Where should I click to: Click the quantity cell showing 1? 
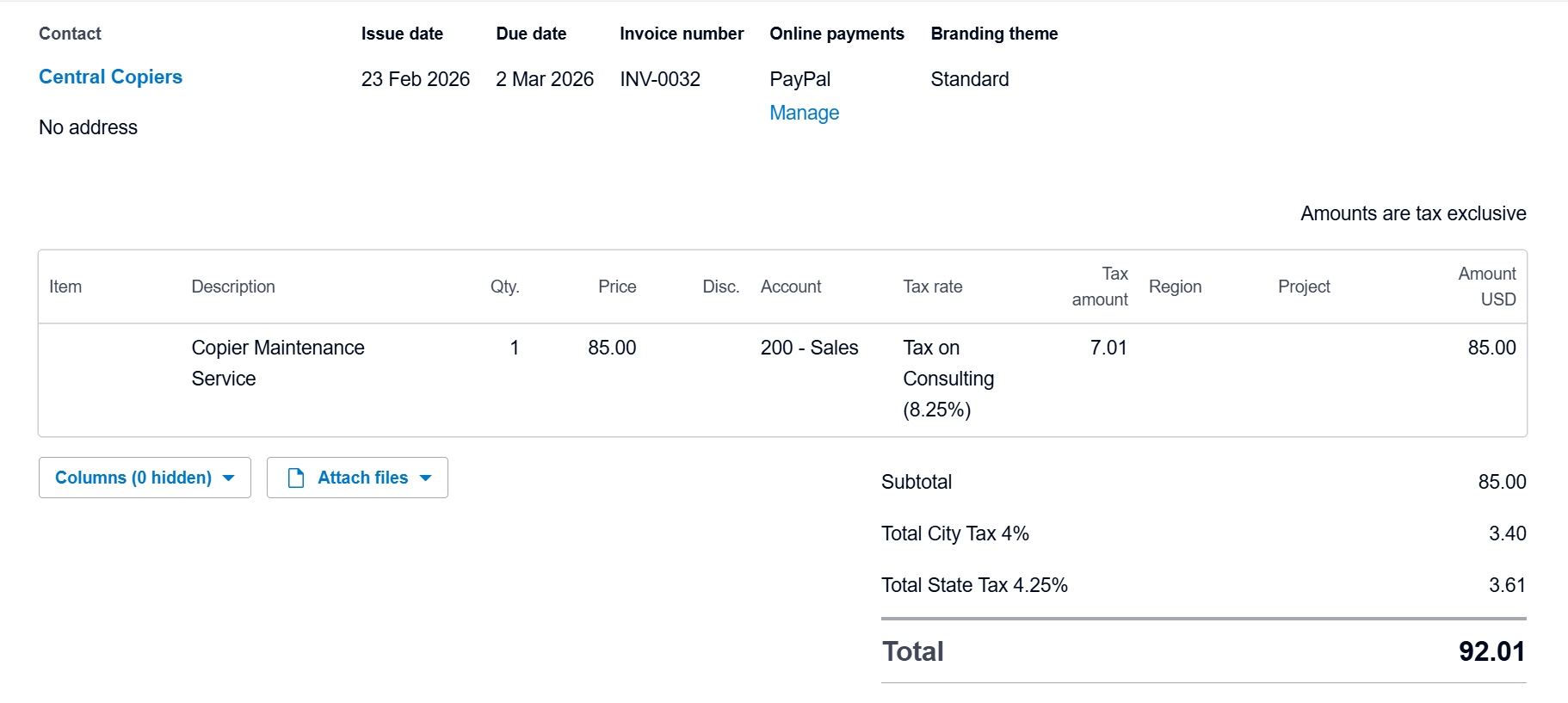pyautogui.click(x=514, y=348)
